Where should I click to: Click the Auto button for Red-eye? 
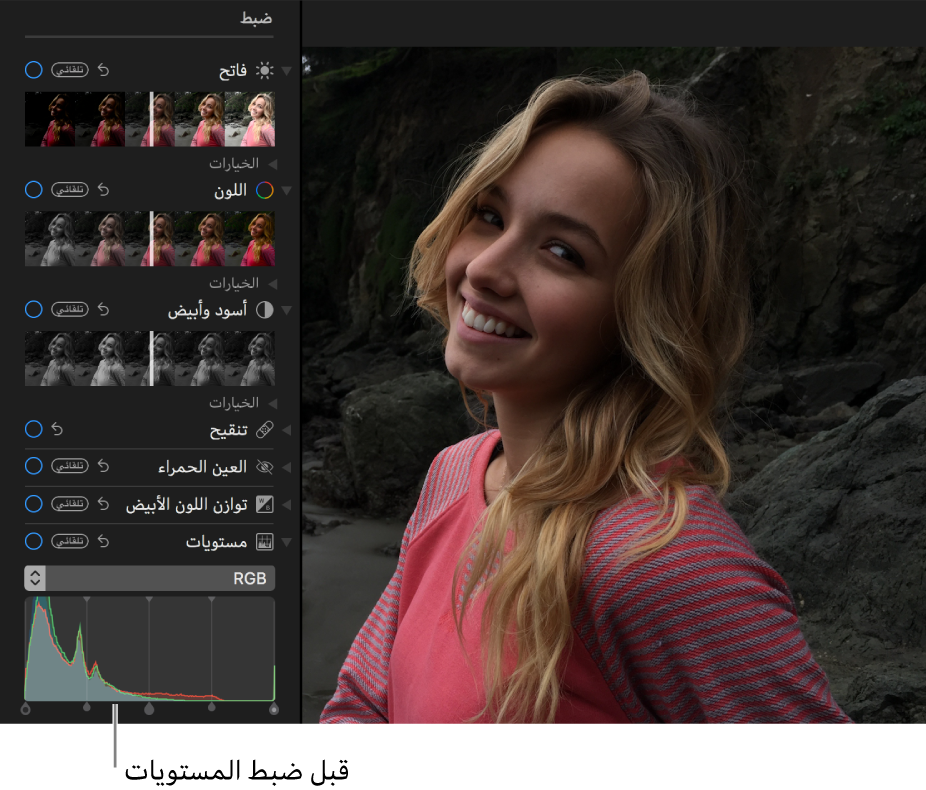[x=70, y=467]
